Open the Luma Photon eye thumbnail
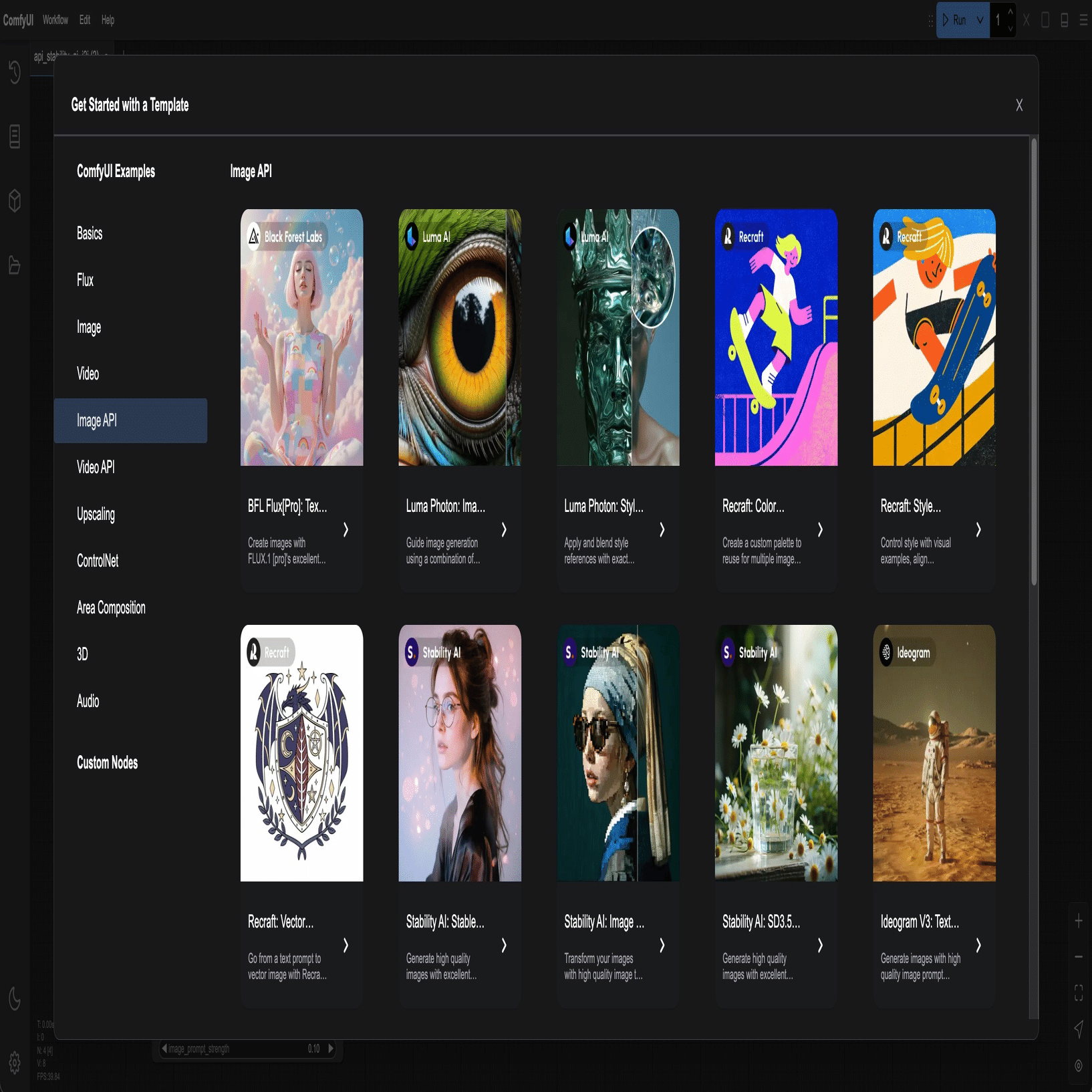Viewport: 1092px width, 1092px height. (x=460, y=337)
